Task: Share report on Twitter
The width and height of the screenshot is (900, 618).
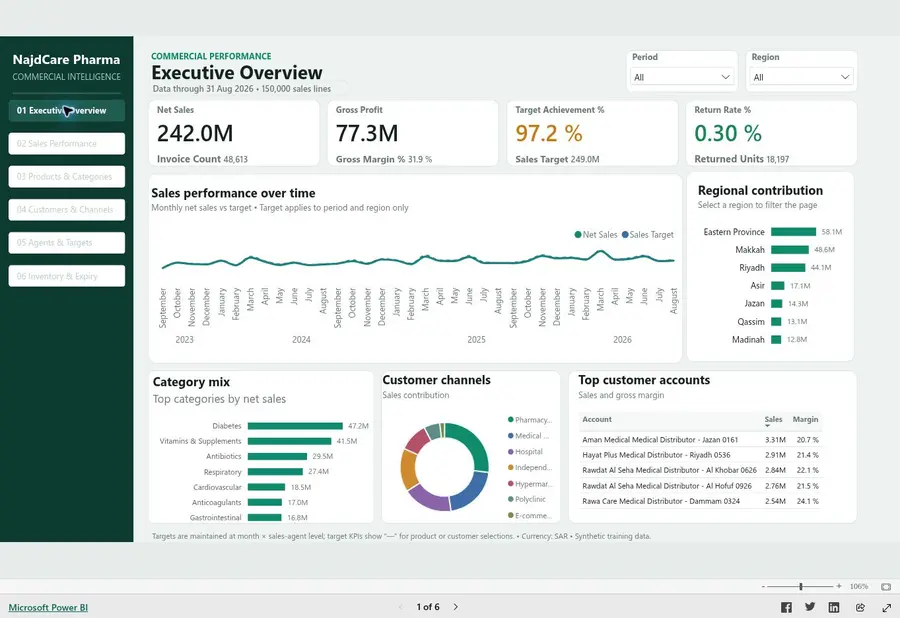Action: 810,607
